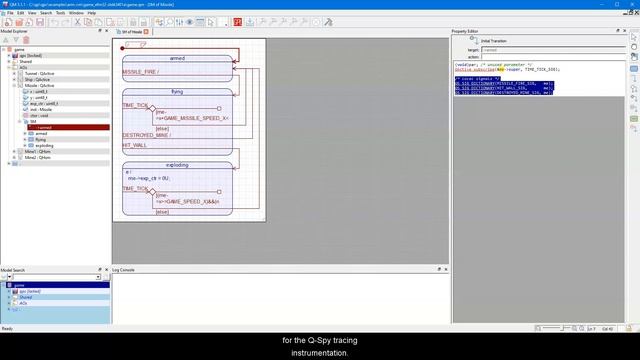This screenshot has width=640, height=360.
Task: Click the Move Up triangle in Model Explorer
Action: (6, 40)
